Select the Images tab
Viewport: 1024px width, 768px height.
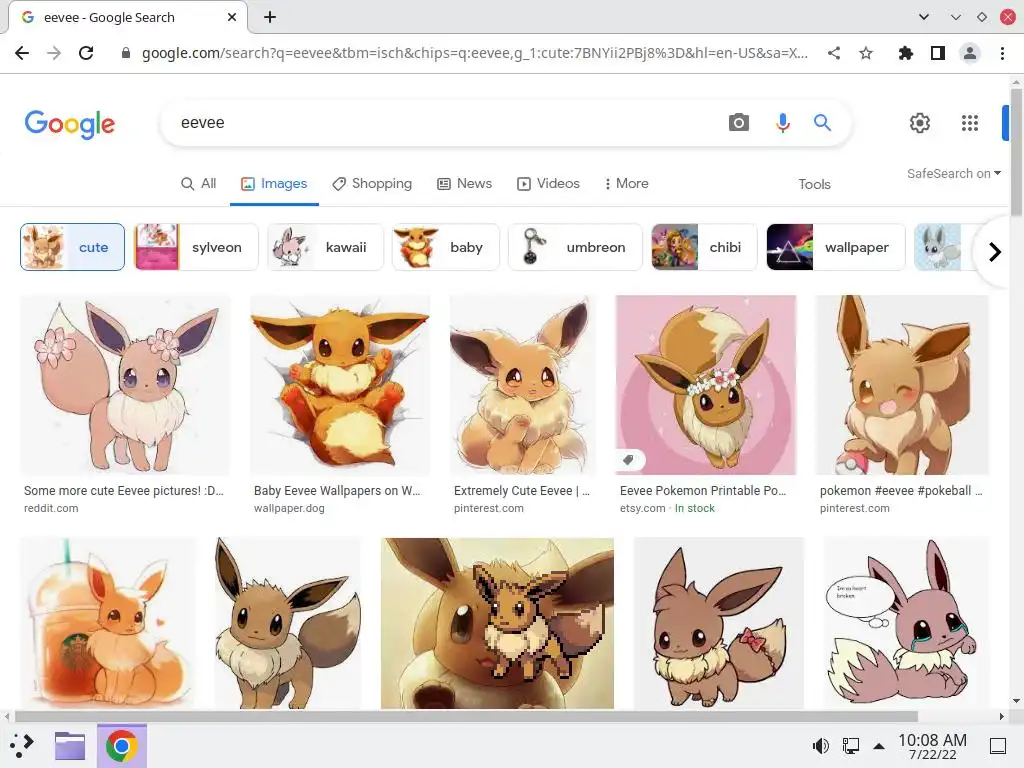[274, 184]
